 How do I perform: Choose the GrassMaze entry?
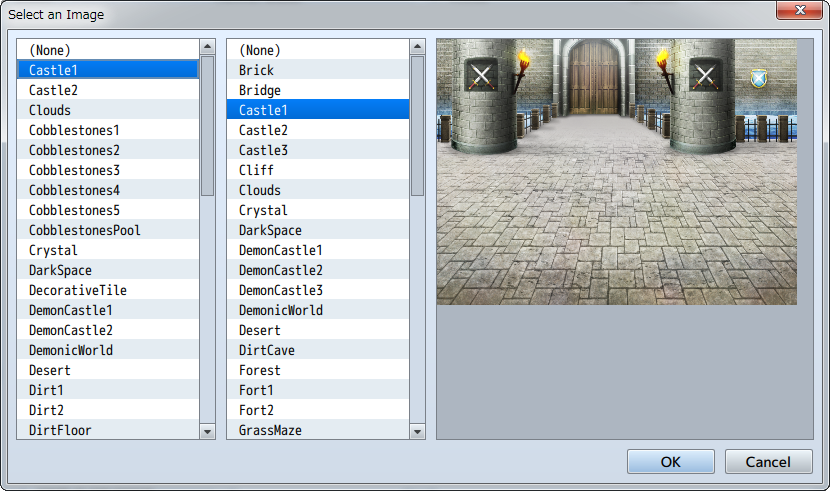pyautogui.click(x=270, y=430)
